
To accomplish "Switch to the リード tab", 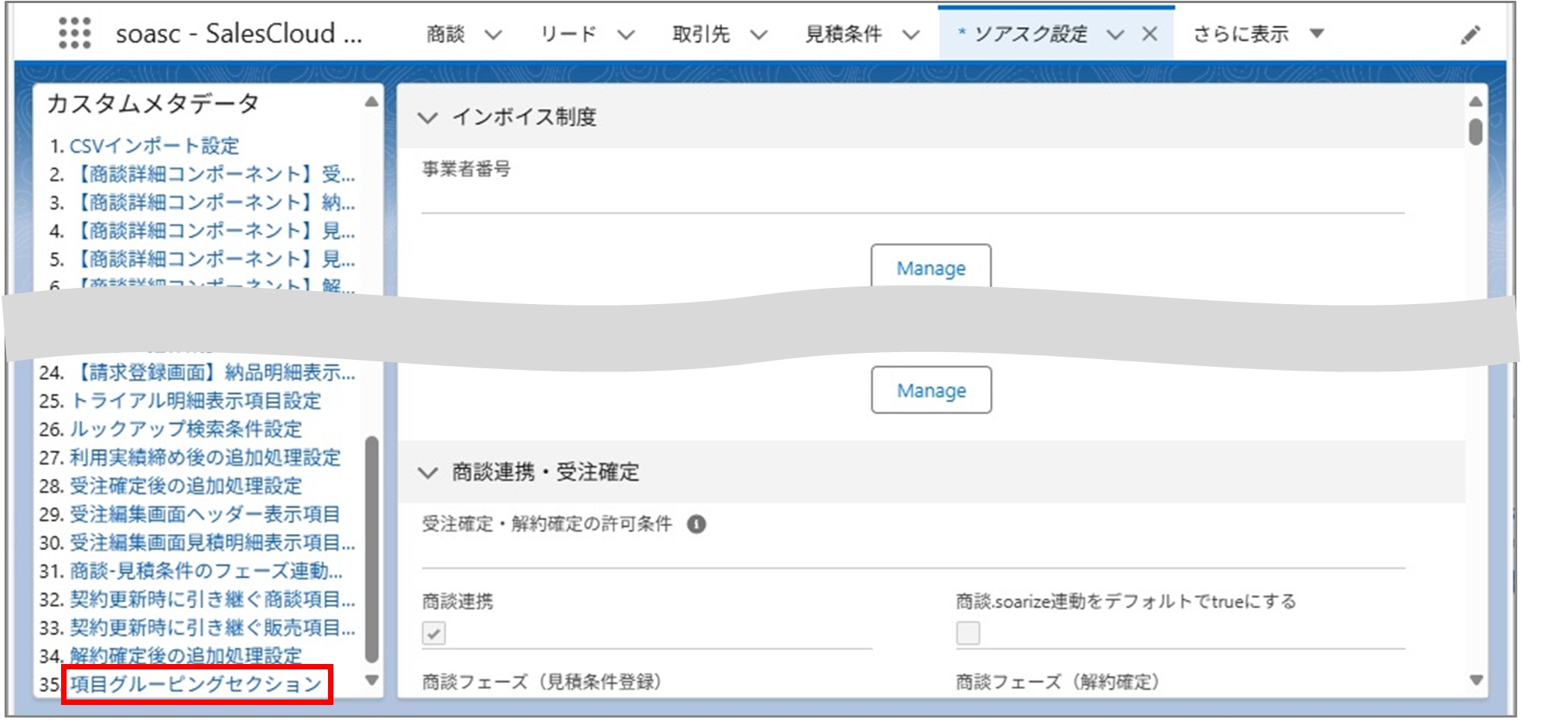I will pyautogui.click(x=570, y=33).
